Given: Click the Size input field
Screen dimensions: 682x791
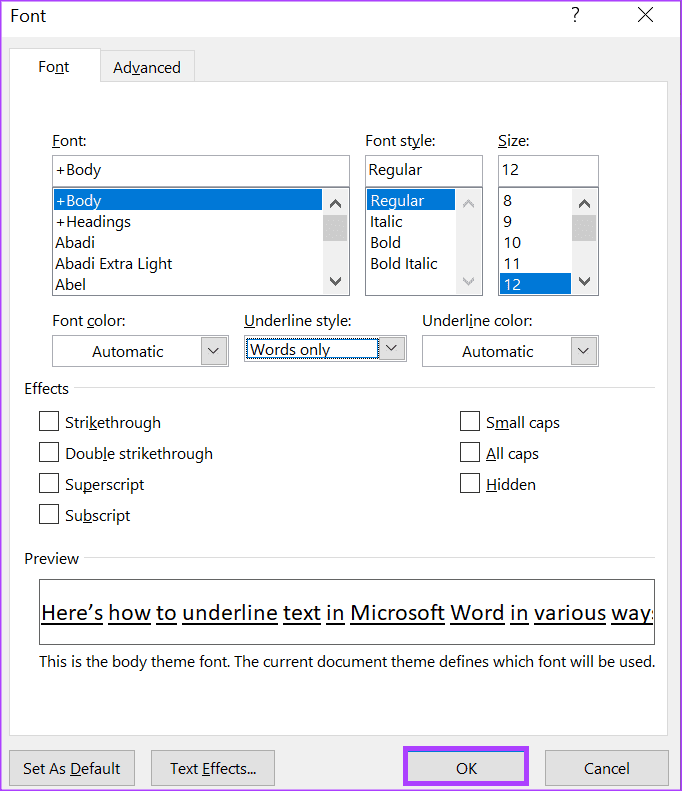Looking at the screenshot, I should pyautogui.click(x=548, y=171).
